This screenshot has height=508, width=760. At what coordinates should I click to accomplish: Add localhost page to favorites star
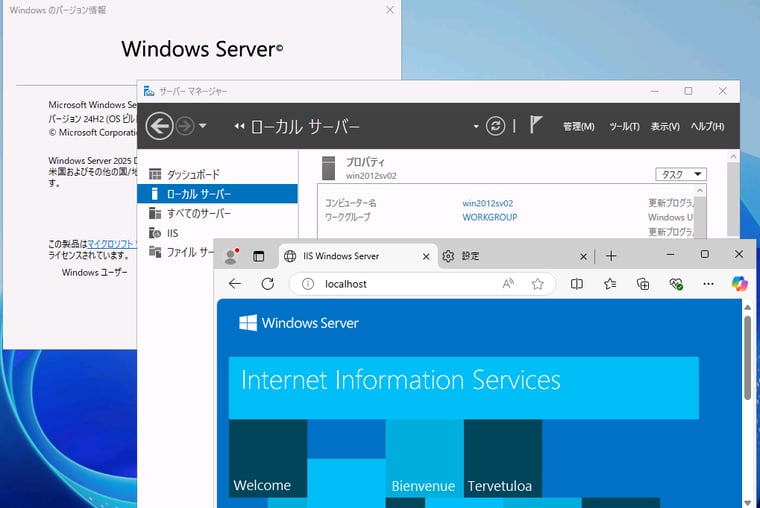coord(538,284)
